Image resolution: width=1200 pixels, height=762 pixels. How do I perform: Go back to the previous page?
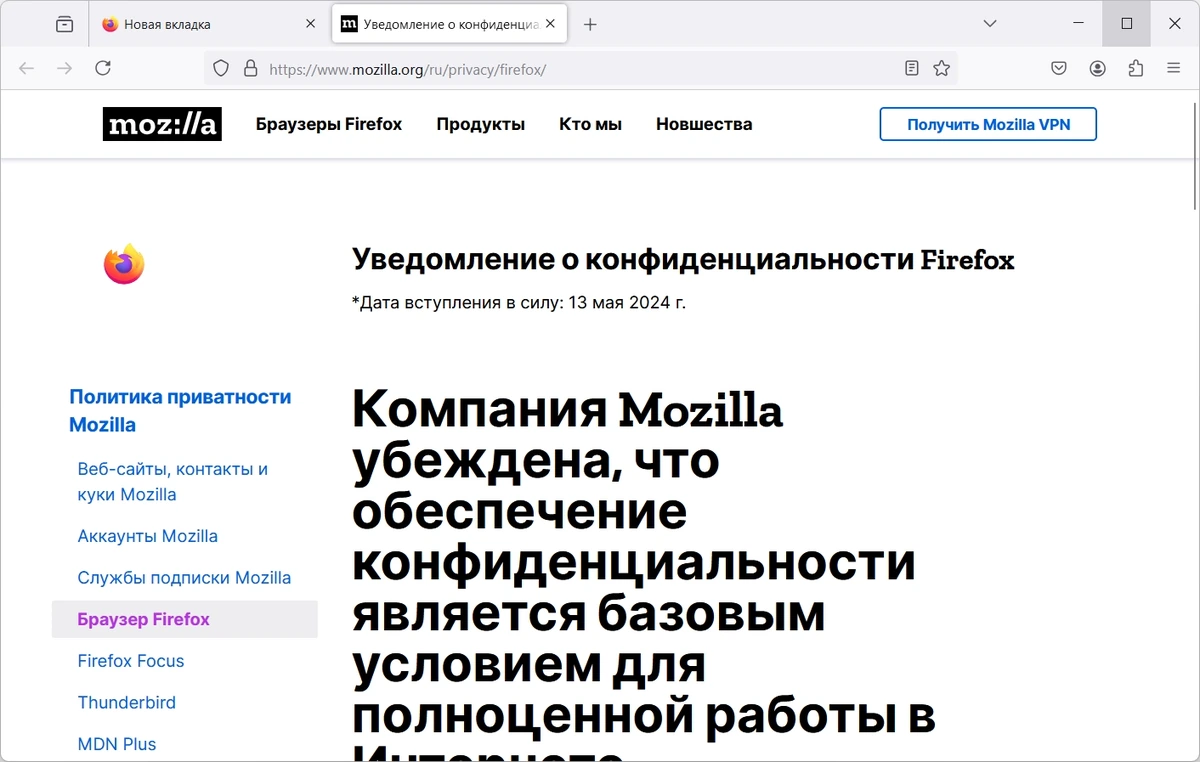pos(27,68)
